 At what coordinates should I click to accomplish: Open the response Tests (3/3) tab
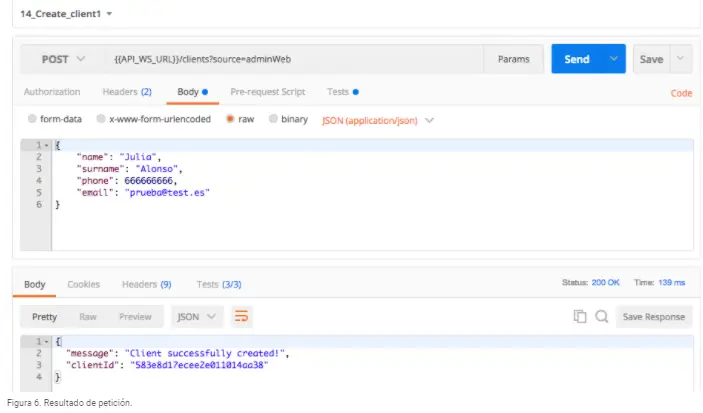click(x=219, y=284)
